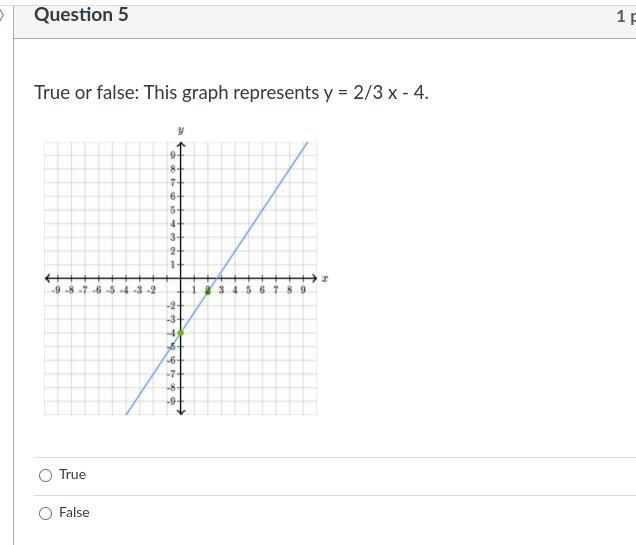Click the question text about y = 2/3 x - 4

[x=231, y=92]
